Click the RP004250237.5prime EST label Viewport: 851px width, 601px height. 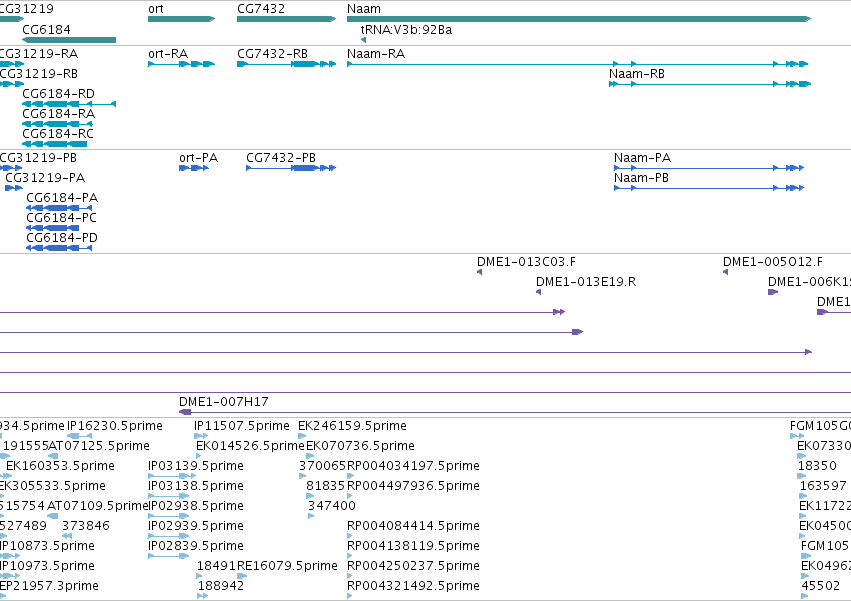(x=413, y=567)
